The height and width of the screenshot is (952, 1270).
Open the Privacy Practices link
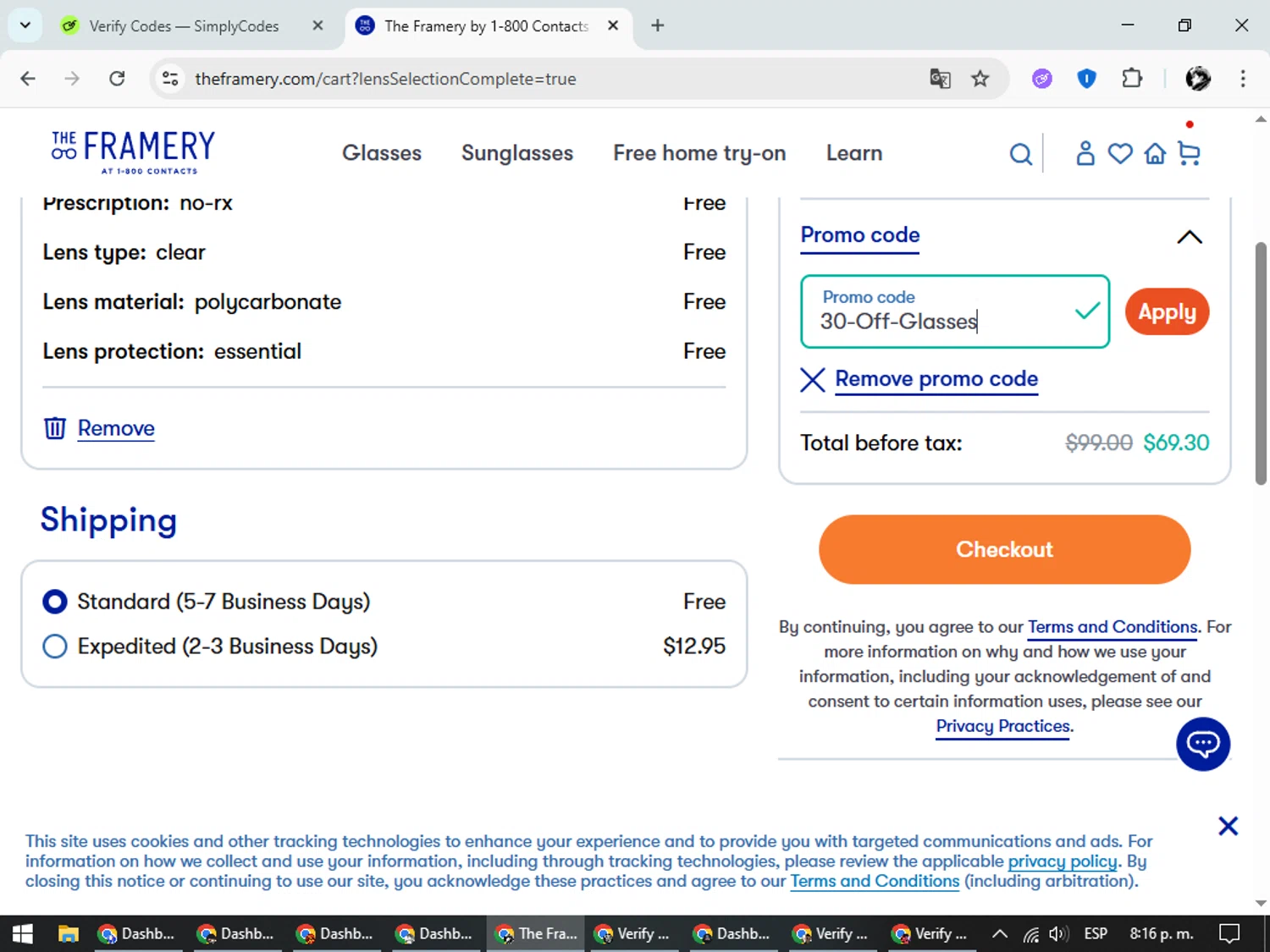tap(1003, 726)
